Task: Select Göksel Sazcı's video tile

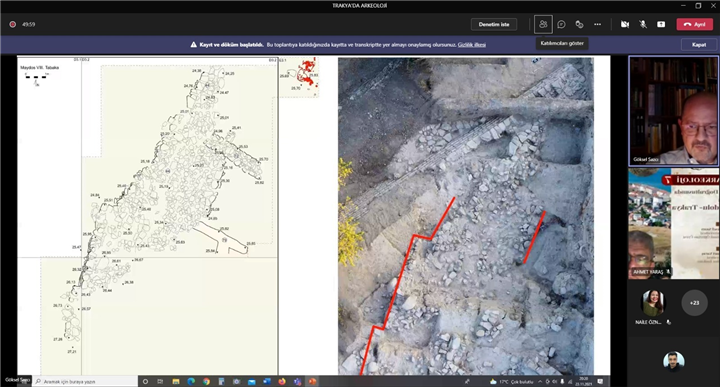Action: [x=673, y=111]
